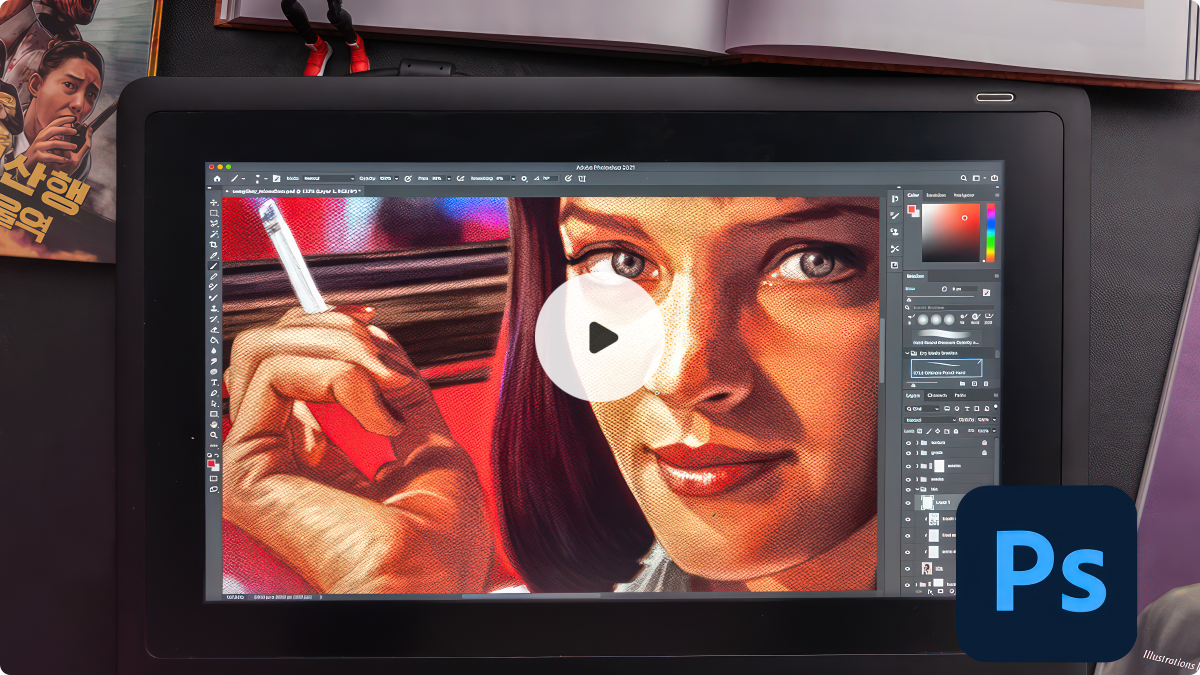Switch to the Color tab

[x=913, y=195]
